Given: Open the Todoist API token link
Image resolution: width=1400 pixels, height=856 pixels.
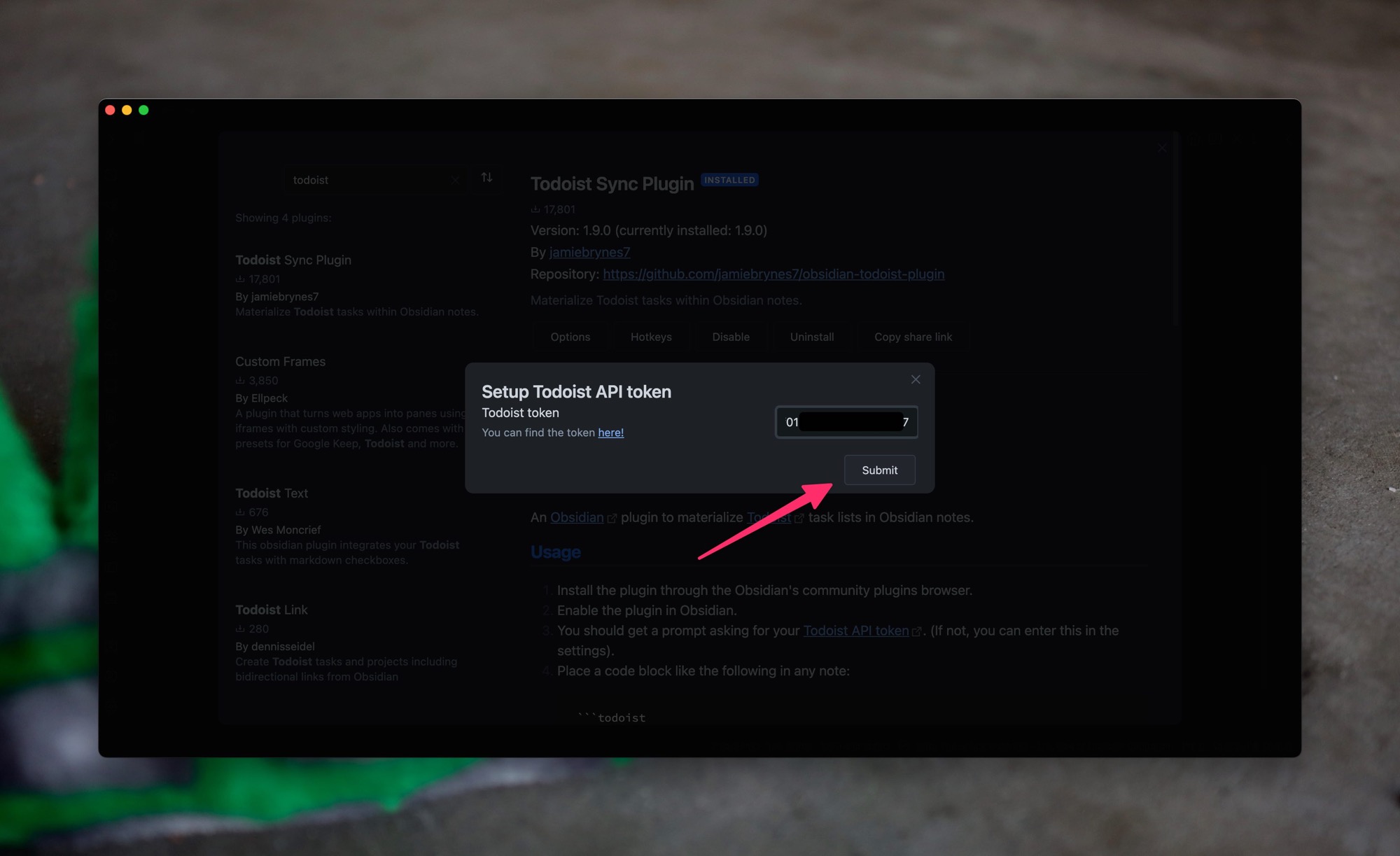Looking at the screenshot, I should click(855, 631).
